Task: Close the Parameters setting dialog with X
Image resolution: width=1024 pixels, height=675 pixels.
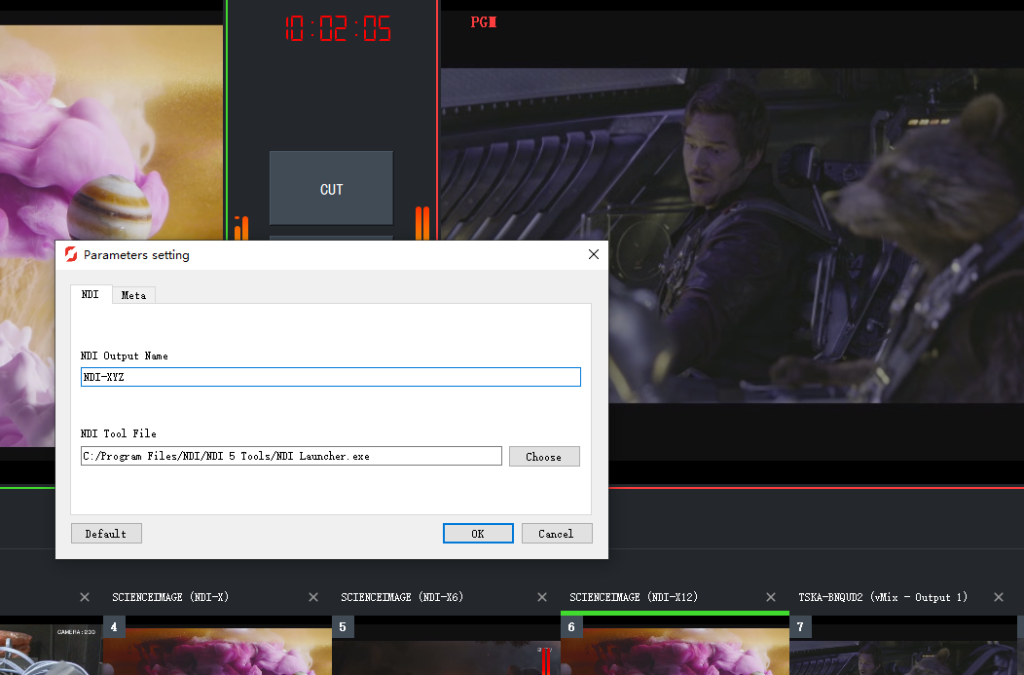Action: 594,254
